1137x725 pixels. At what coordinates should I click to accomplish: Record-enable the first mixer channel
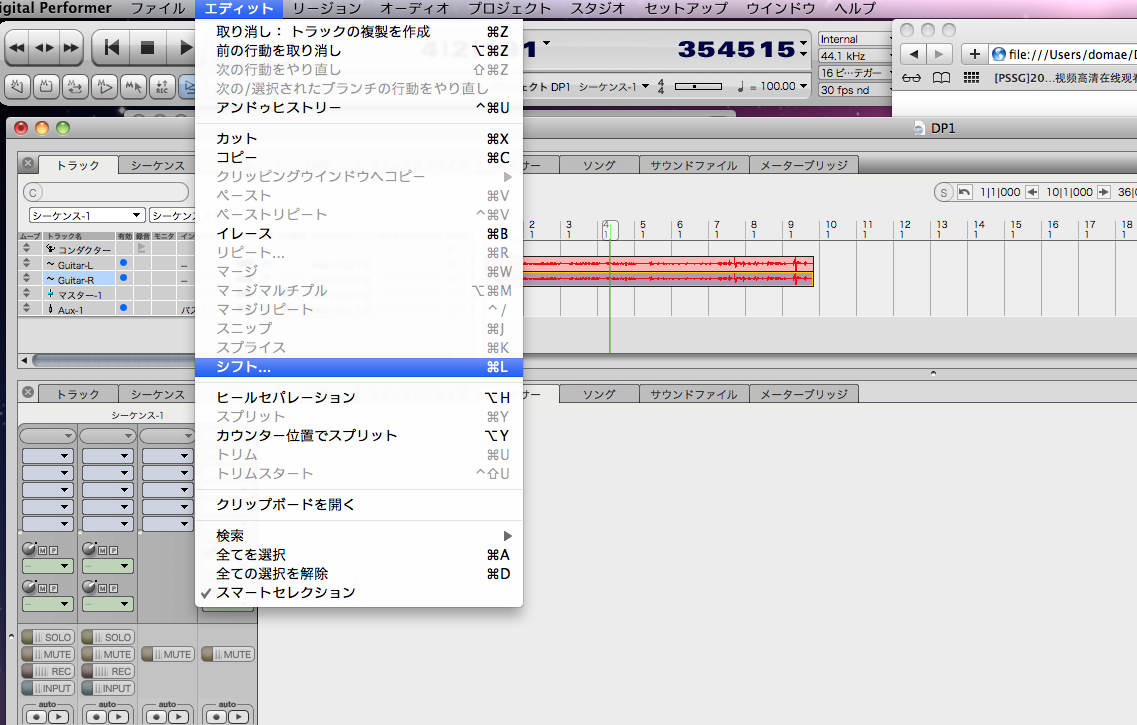pyautogui.click(x=47, y=671)
